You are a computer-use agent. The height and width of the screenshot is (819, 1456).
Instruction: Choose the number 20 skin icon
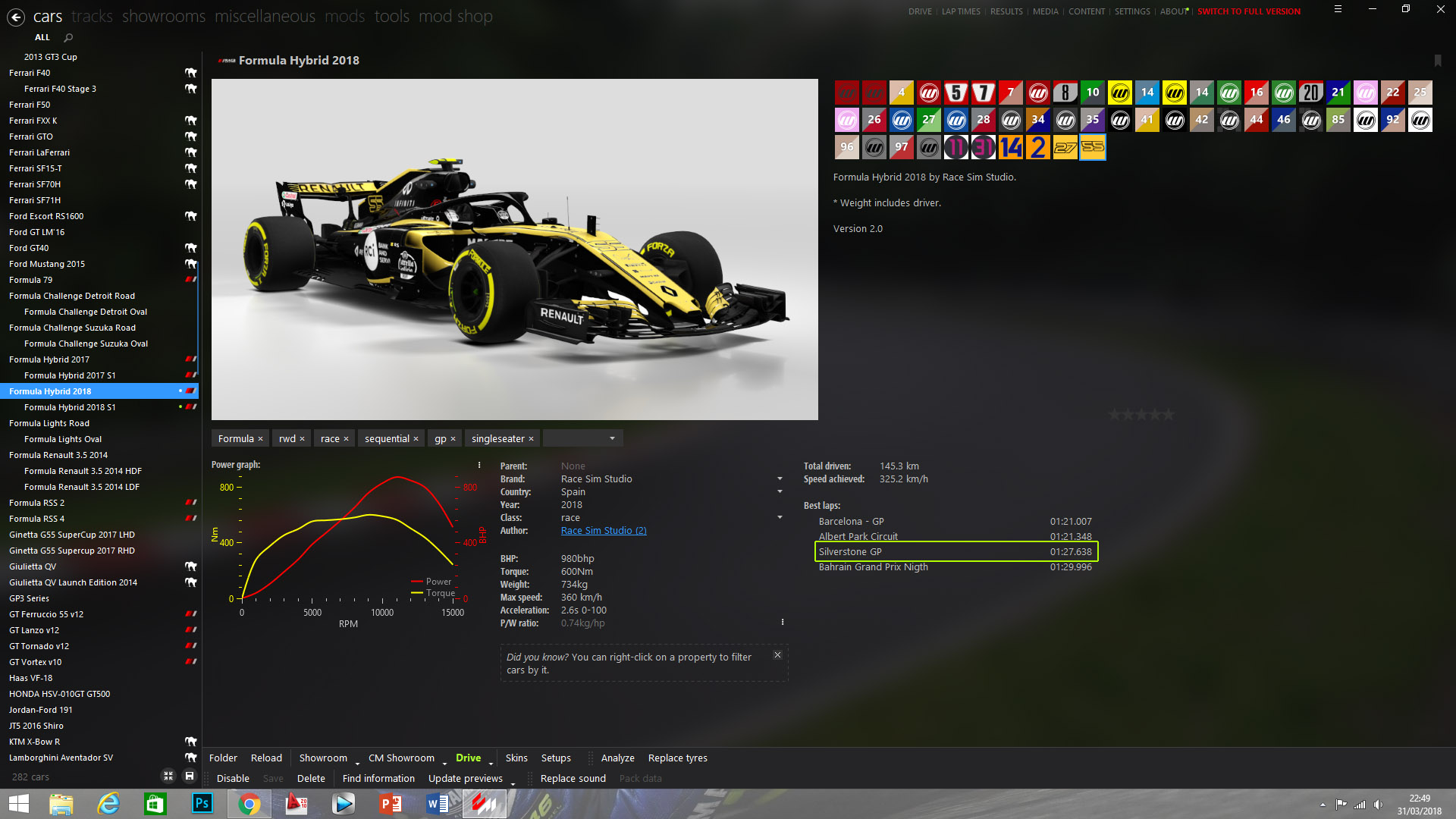point(1311,93)
